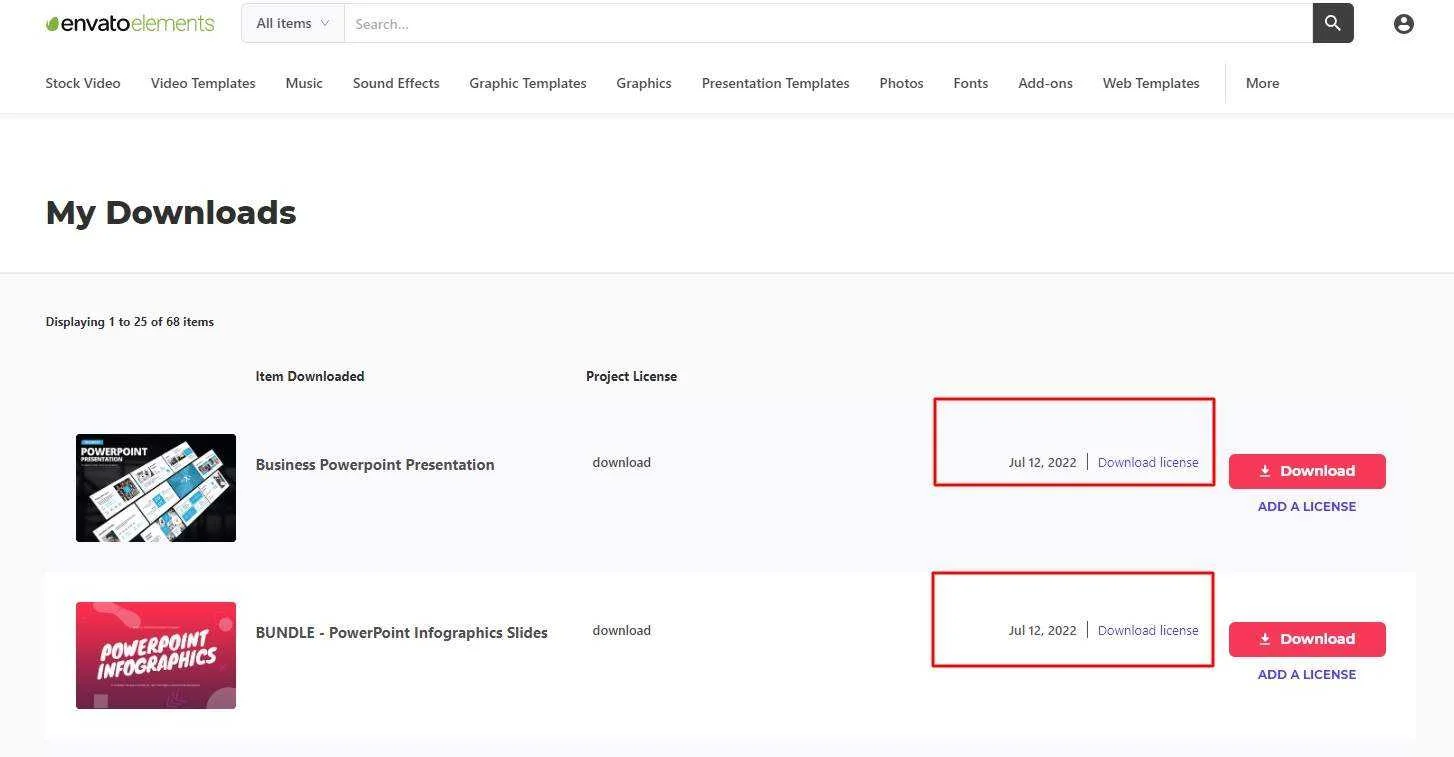1454x757 pixels.
Task: Add a license to Business Powerpoint Presentation
Action: pos(1307,506)
